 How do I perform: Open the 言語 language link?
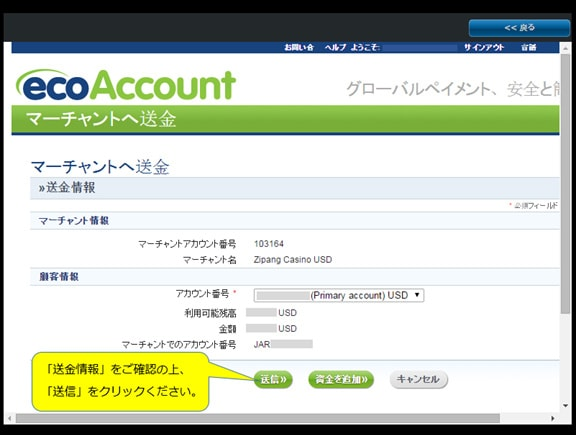coord(529,47)
